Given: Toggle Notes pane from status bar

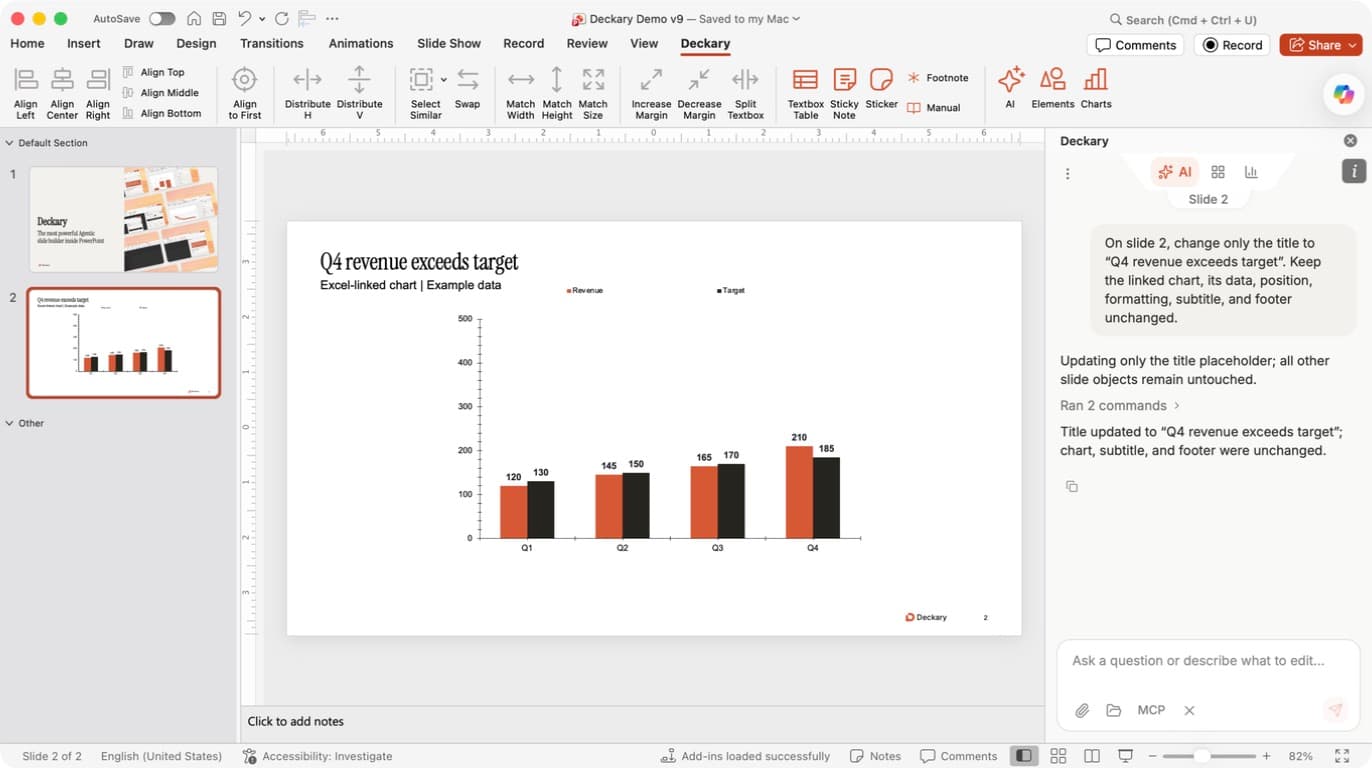Looking at the screenshot, I should tap(875, 756).
